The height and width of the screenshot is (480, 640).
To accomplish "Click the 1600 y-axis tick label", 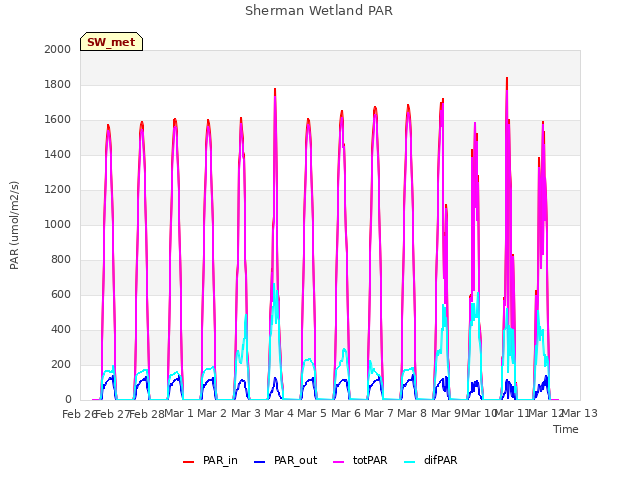I will (58, 120).
